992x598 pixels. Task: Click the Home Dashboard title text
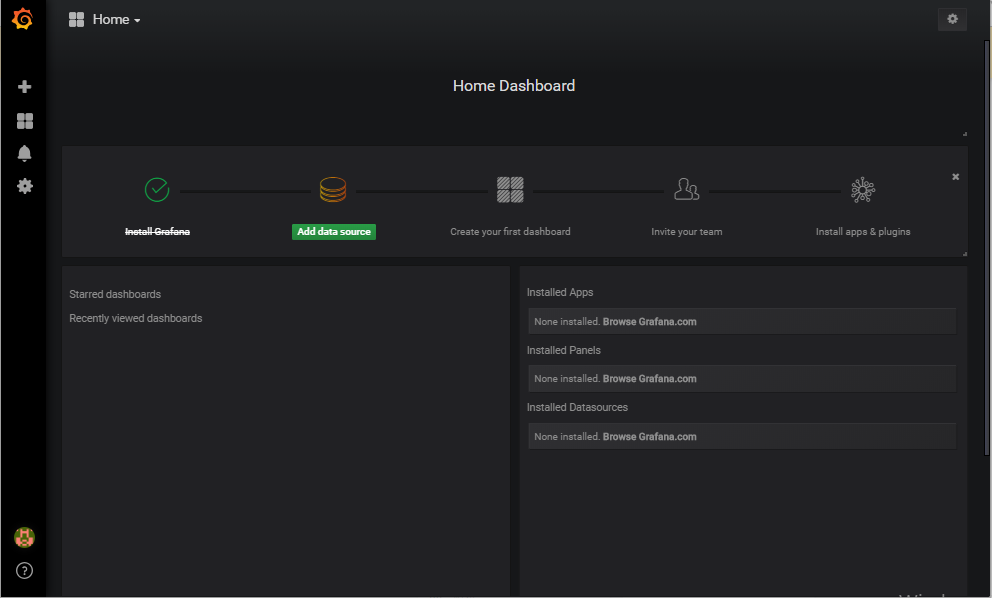[x=514, y=85]
